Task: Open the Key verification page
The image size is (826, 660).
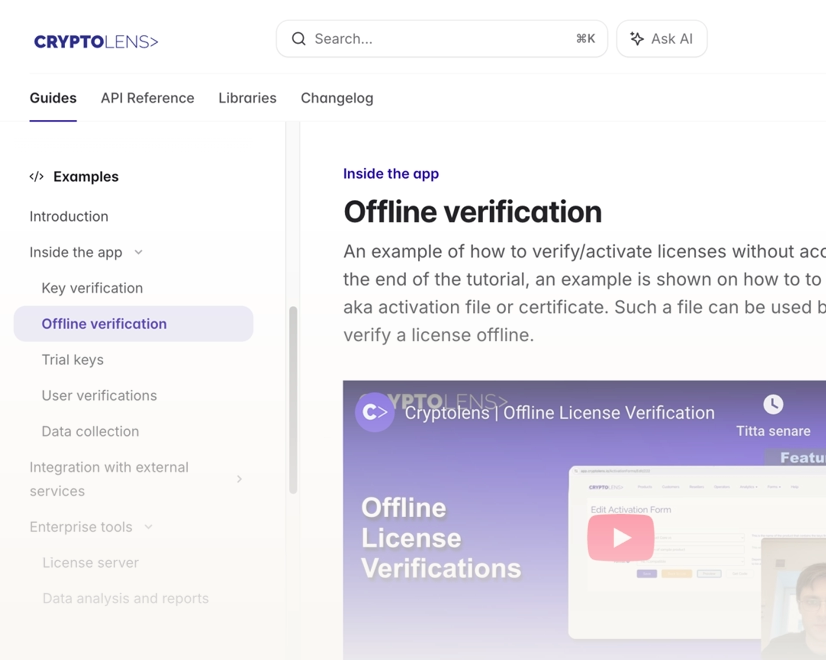Action: click(92, 288)
